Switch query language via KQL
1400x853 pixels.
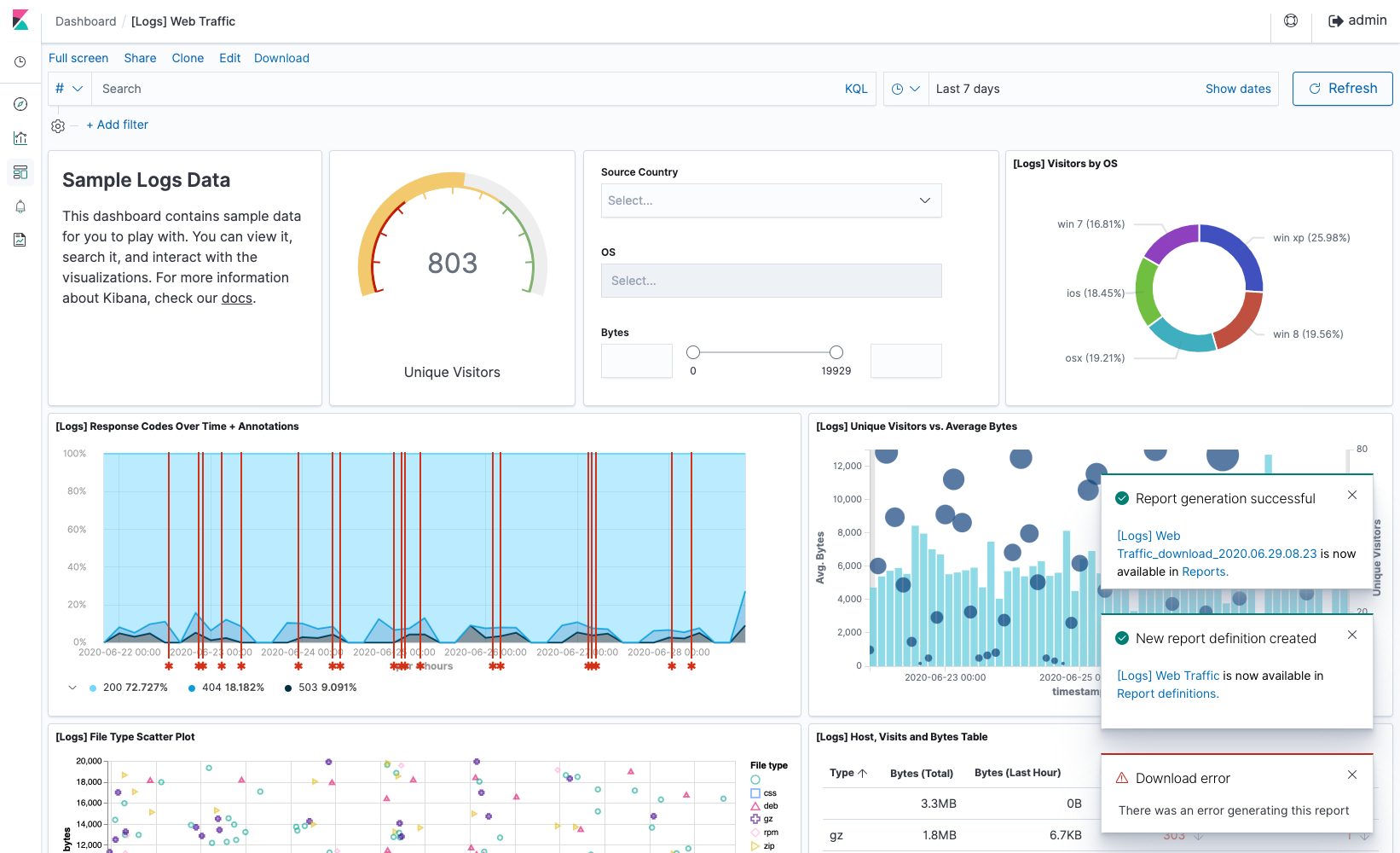point(856,89)
